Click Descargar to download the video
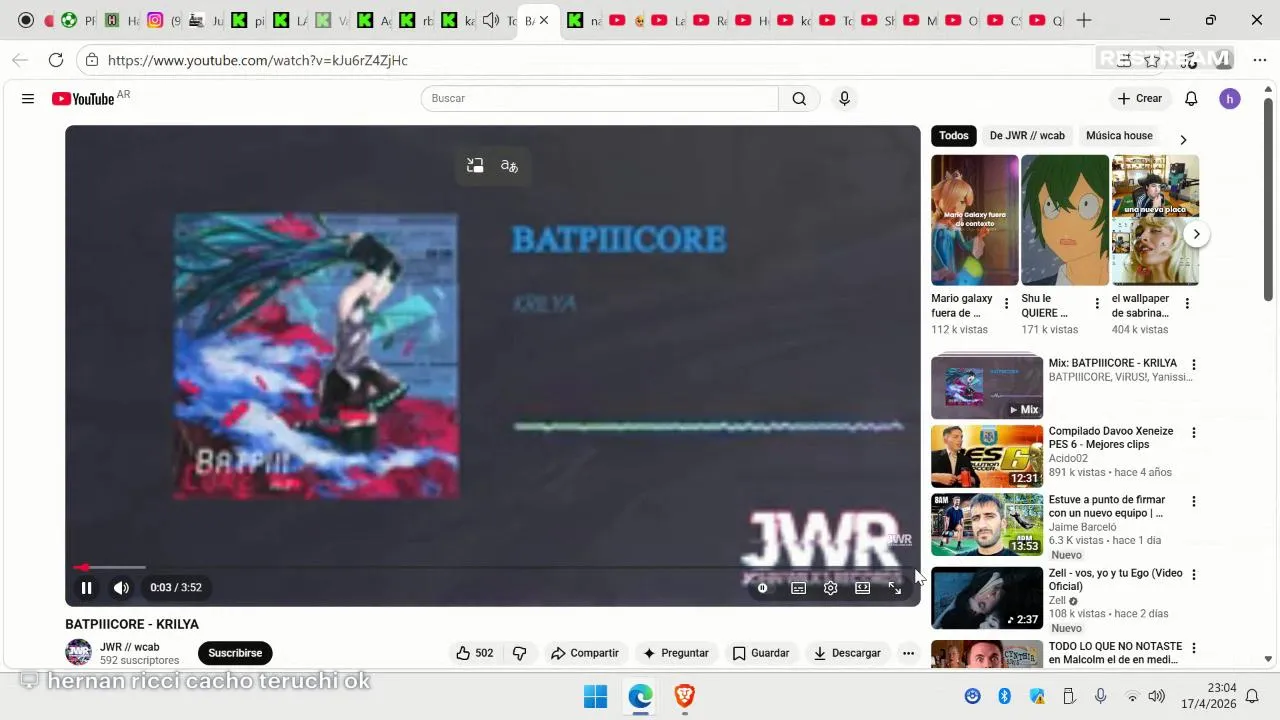Image resolution: width=1280 pixels, height=720 pixels. [x=847, y=653]
